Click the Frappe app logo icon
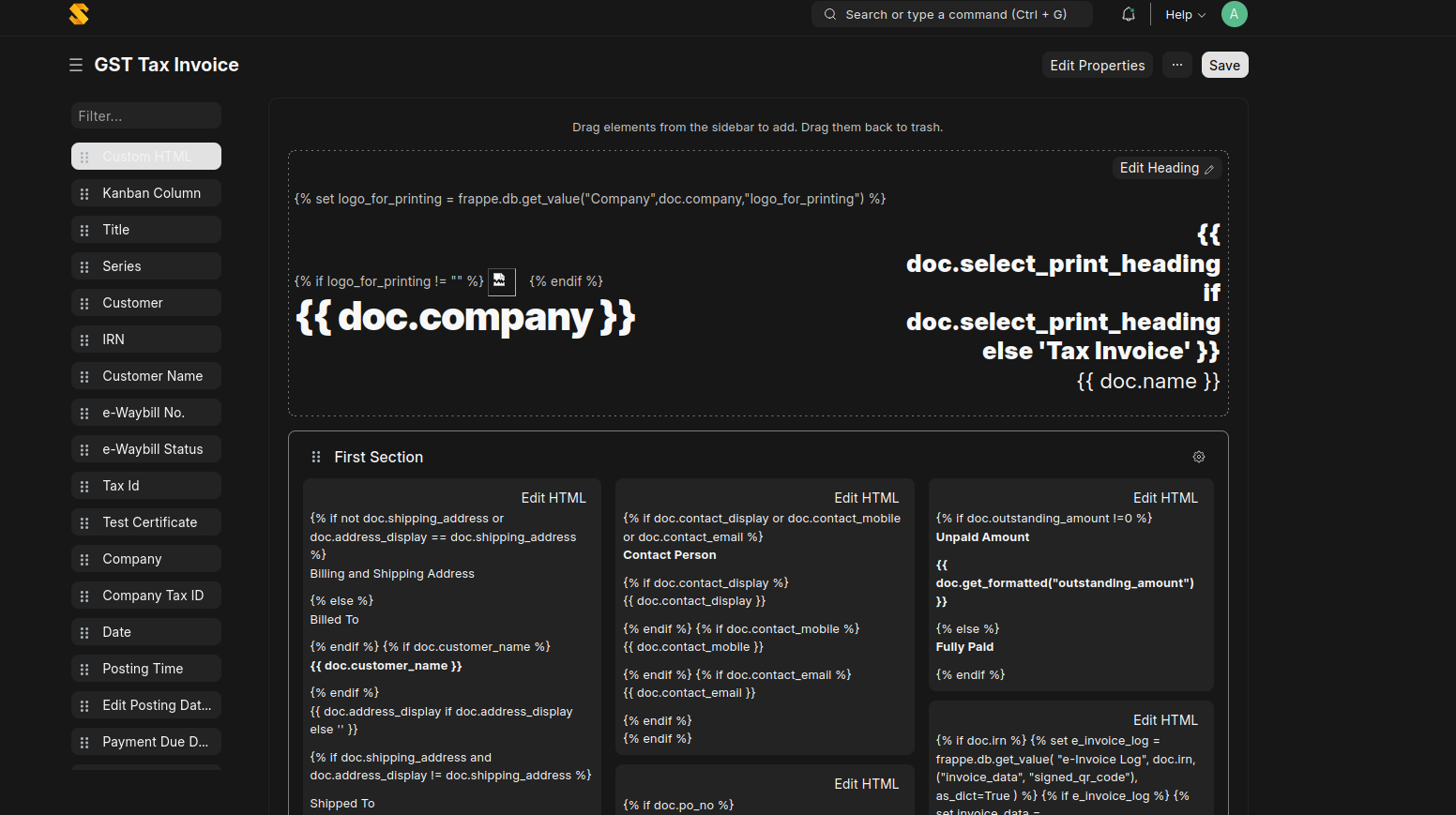1456x815 pixels. pyautogui.click(x=79, y=14)
